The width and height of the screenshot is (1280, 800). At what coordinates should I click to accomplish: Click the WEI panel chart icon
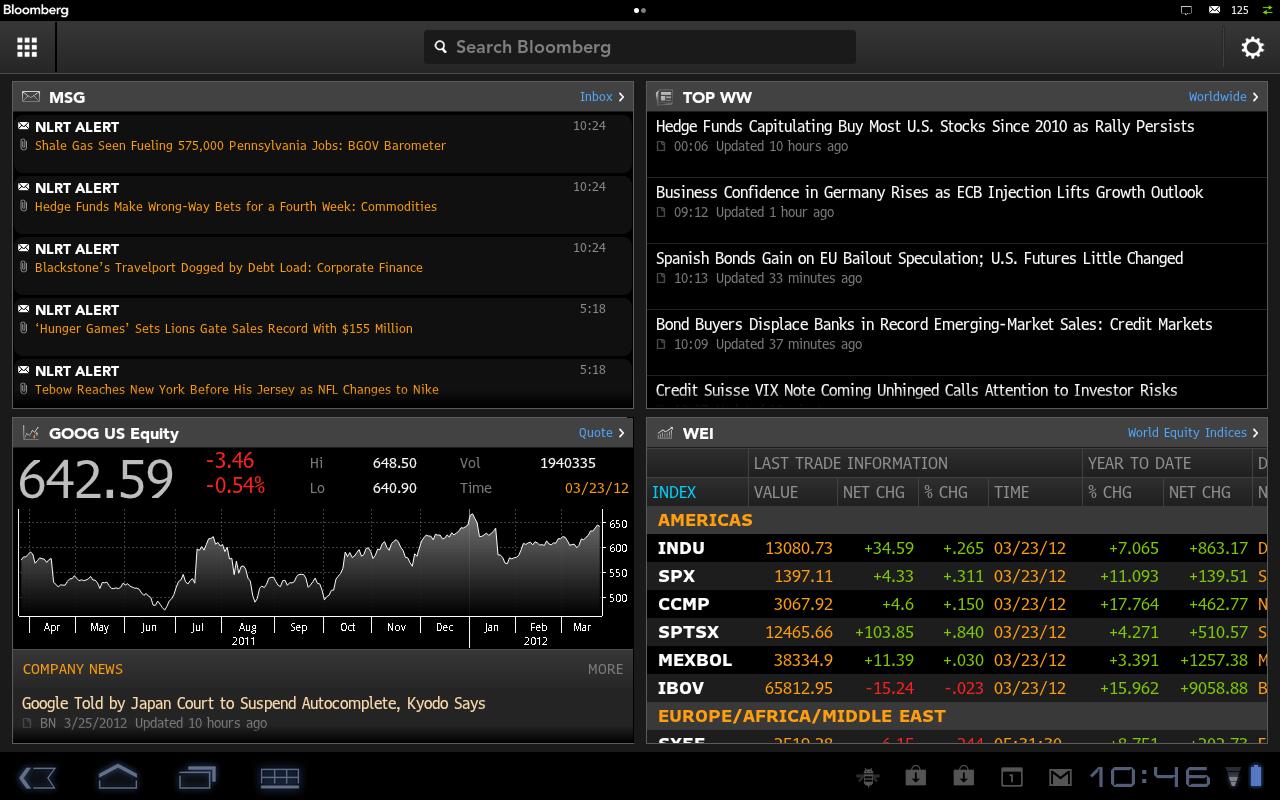pos(664,433)
